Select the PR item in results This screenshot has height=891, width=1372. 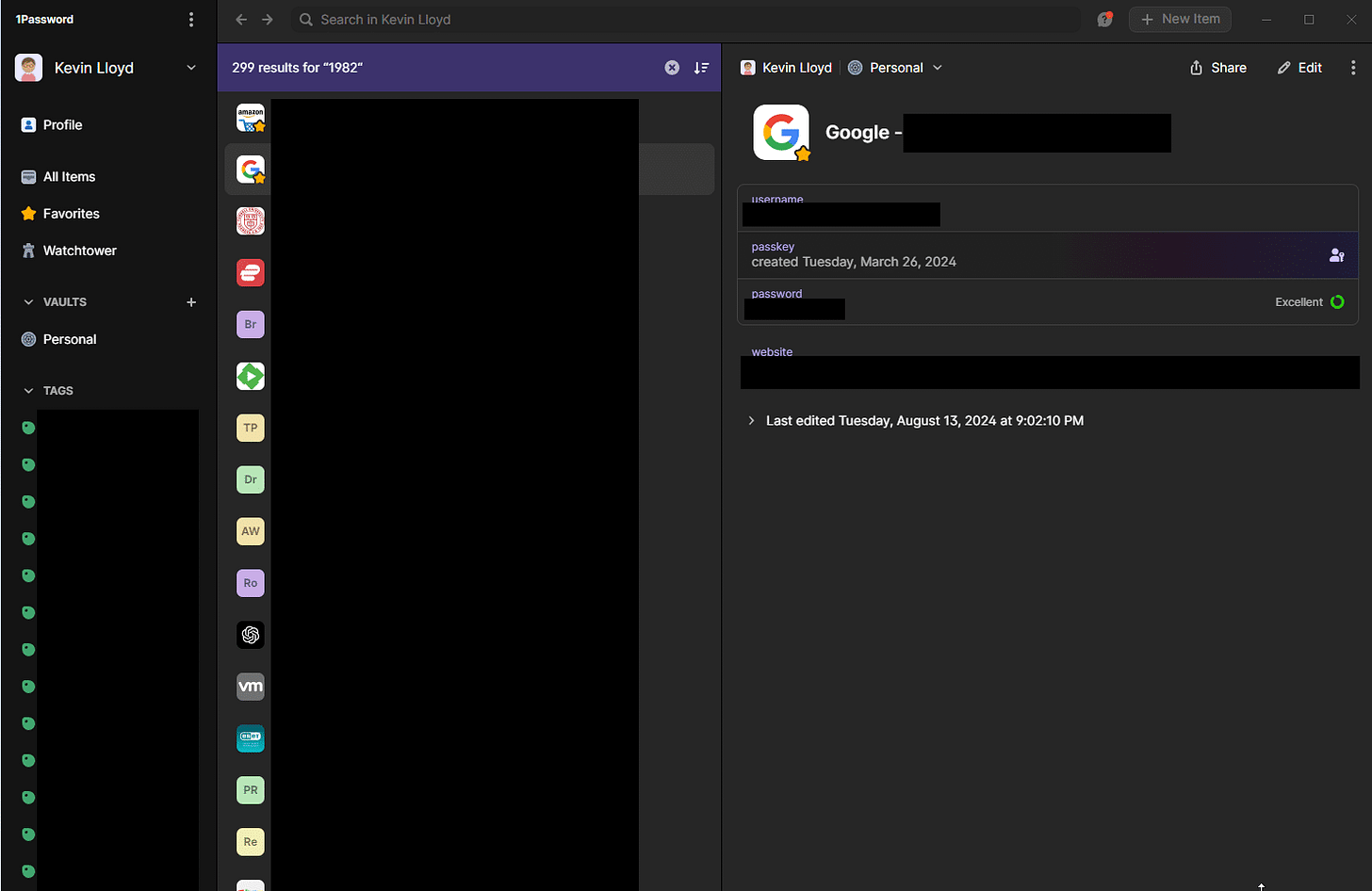coord(251,791)
